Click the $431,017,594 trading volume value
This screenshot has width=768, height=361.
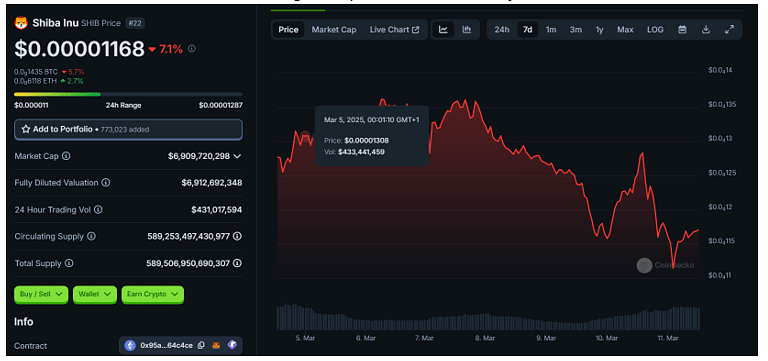(216, 210)
